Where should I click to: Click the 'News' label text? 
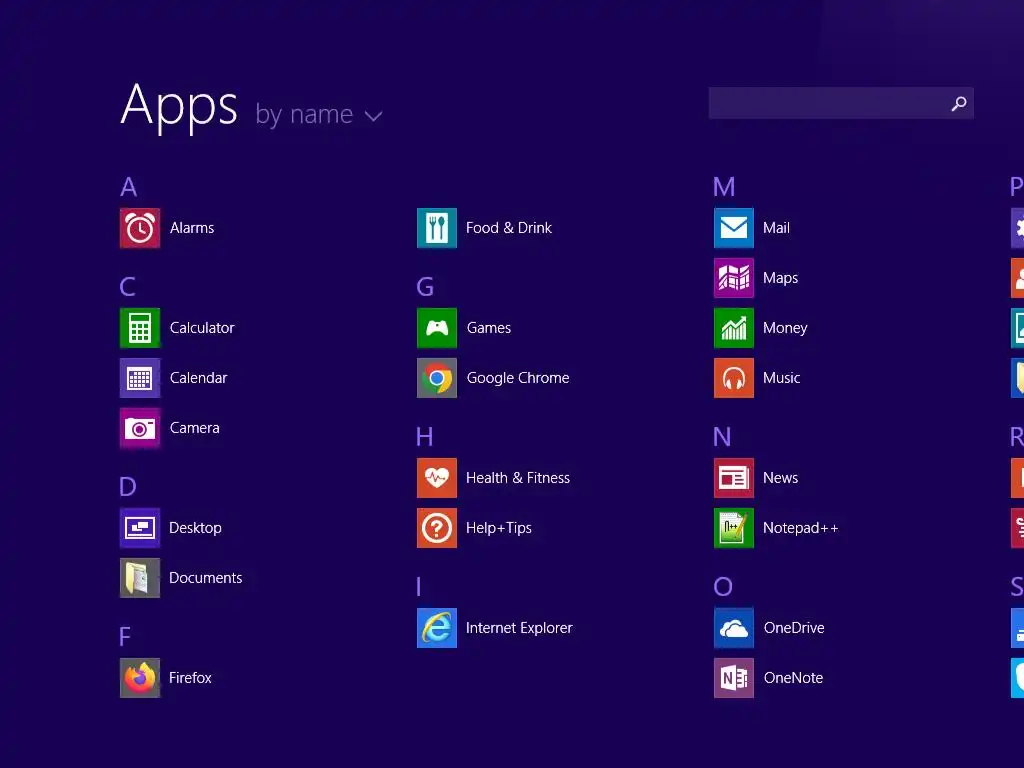point(780,478)
